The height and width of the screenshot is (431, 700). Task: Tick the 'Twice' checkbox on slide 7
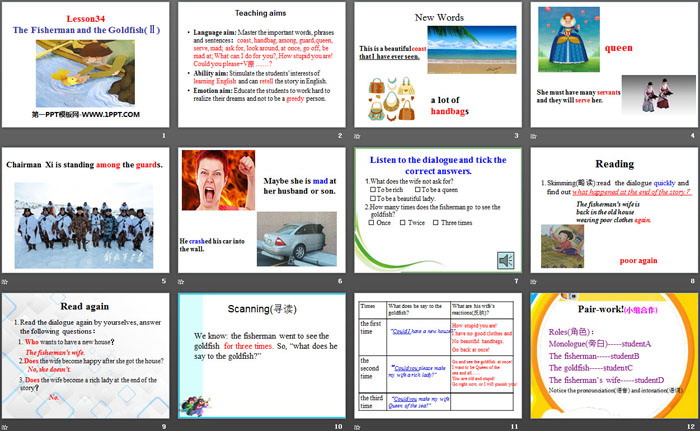(x=401, y=222)
